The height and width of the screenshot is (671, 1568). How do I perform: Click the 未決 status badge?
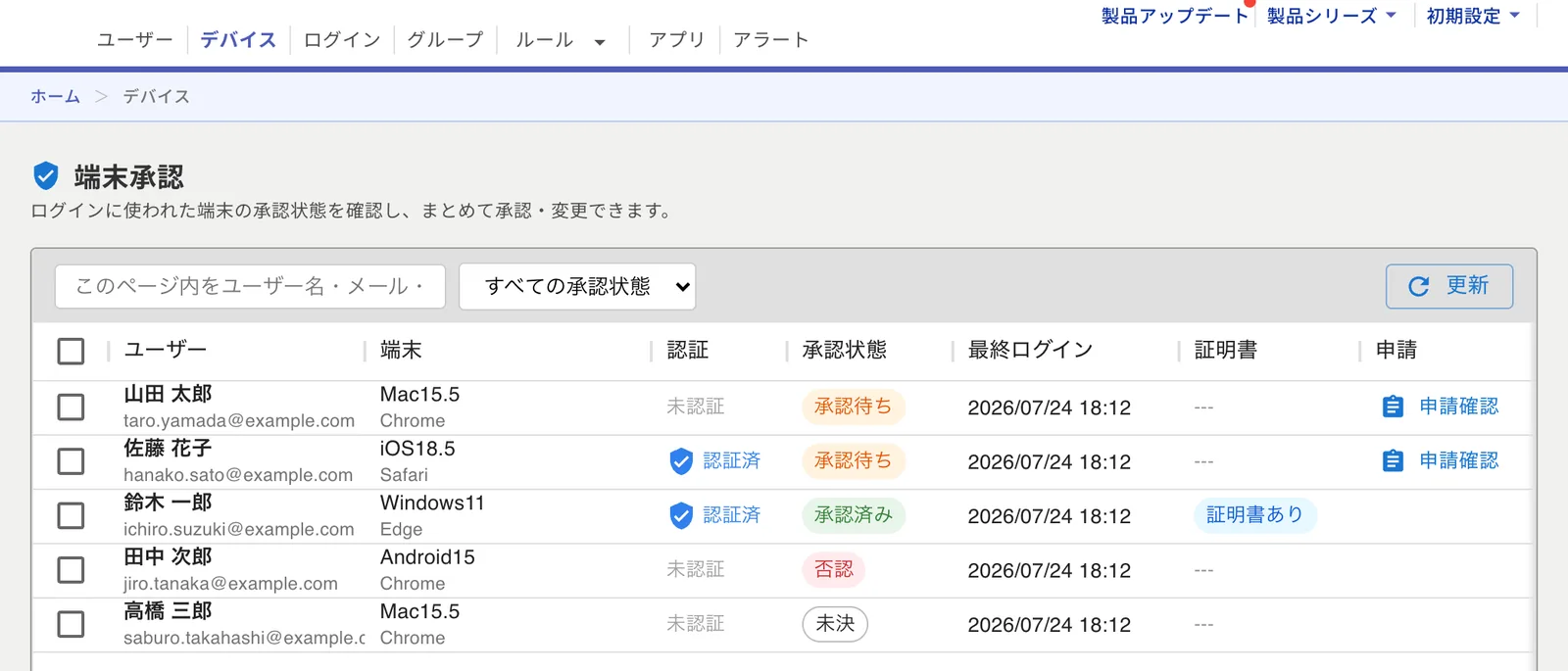[835, 624]
